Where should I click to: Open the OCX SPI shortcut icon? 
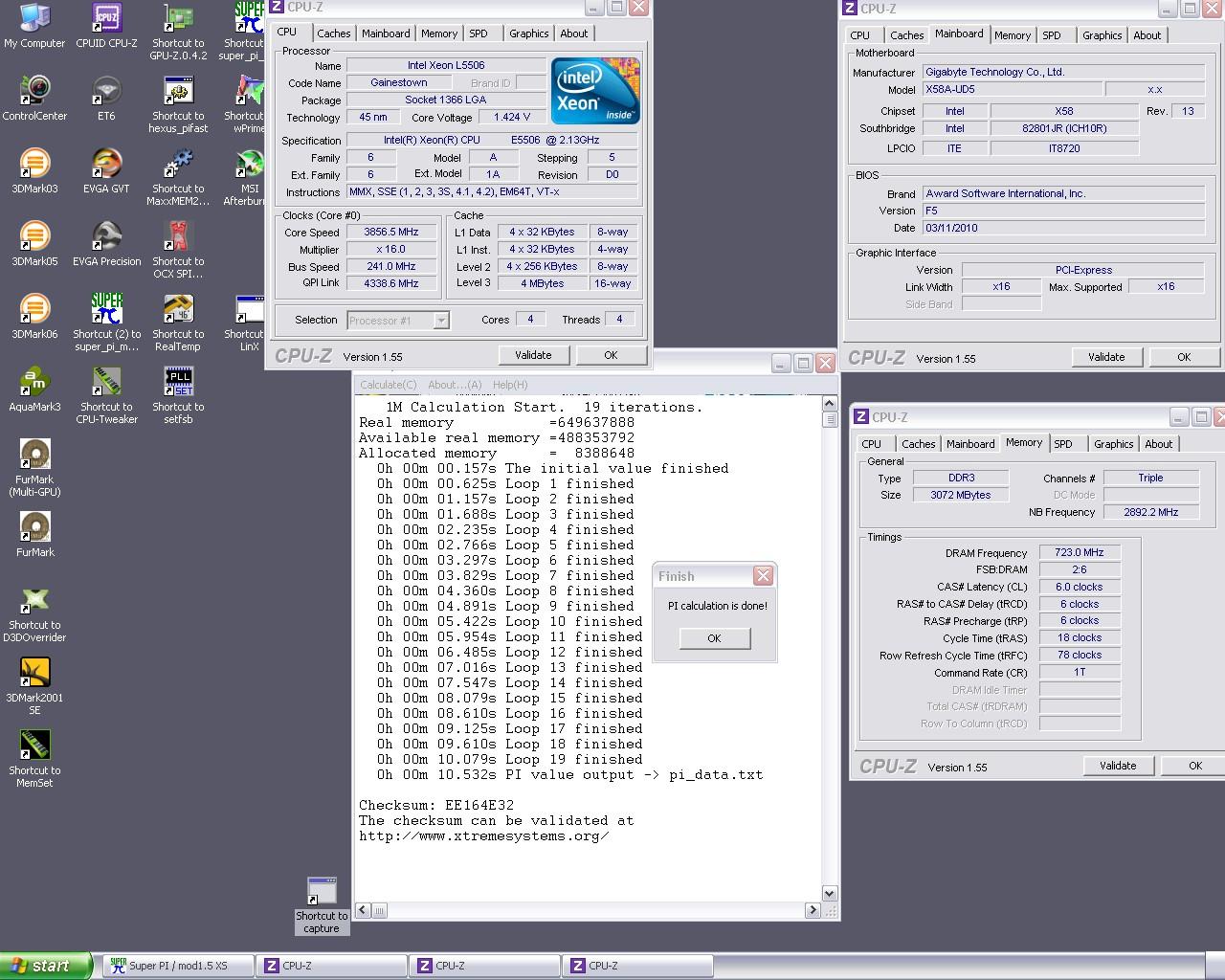click(178, 250)
